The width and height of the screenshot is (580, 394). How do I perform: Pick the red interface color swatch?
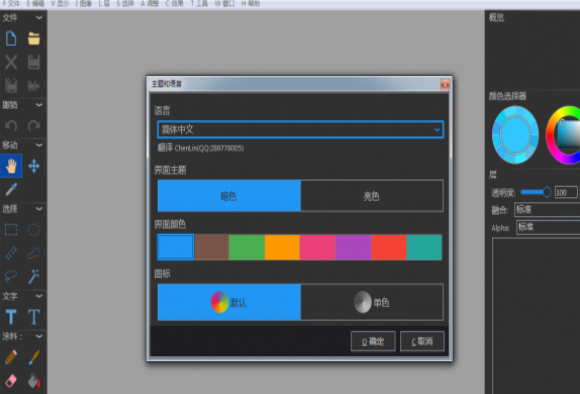coord(389,247)
